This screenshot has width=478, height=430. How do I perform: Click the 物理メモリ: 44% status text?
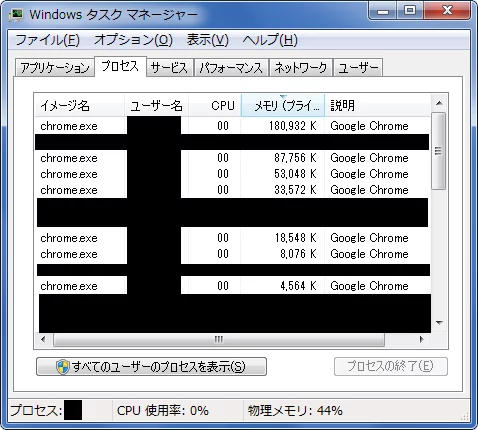[x=295, y=410]
